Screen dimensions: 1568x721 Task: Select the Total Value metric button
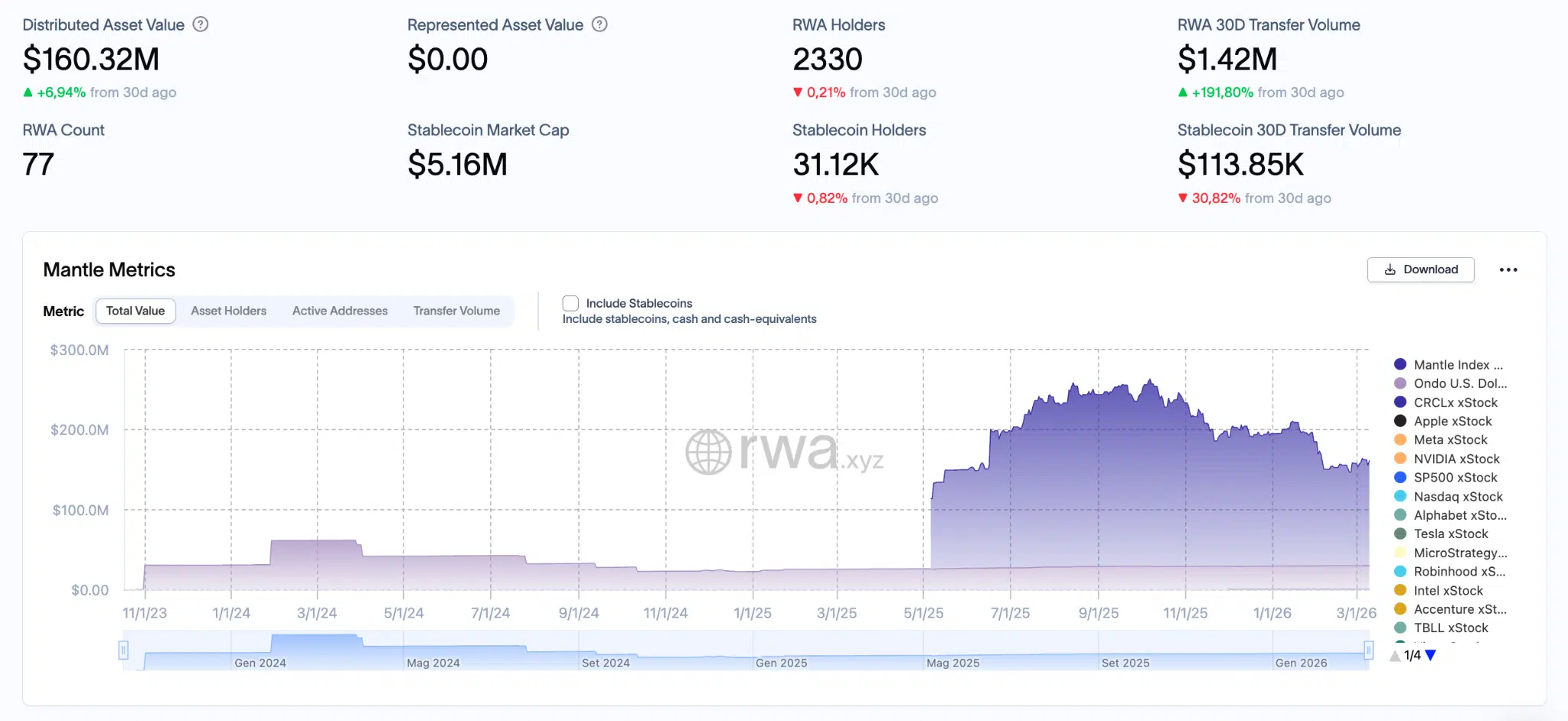[x=136, y=311]
